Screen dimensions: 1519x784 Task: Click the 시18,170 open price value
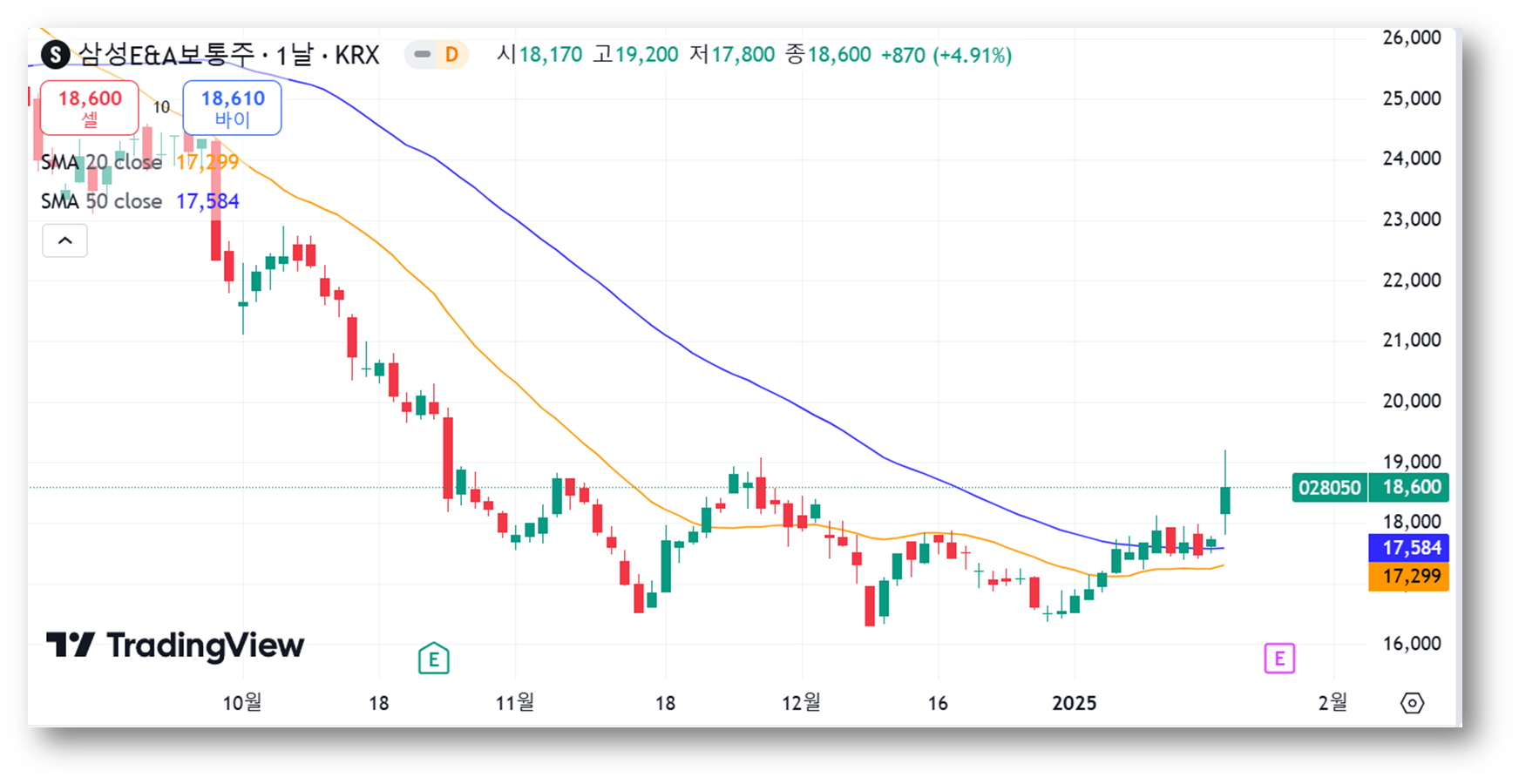click(539, 55)
